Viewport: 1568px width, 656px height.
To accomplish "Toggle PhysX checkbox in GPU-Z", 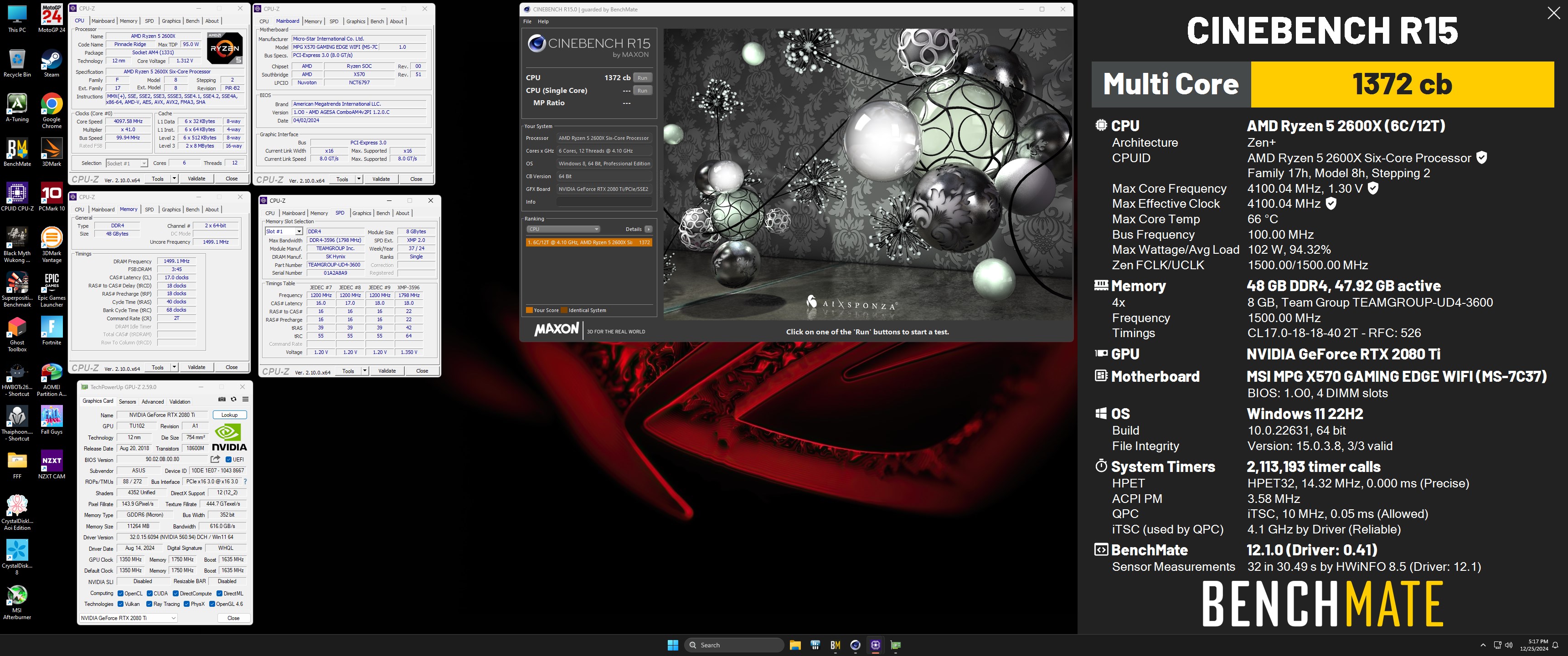I will [x=187, y=604].
